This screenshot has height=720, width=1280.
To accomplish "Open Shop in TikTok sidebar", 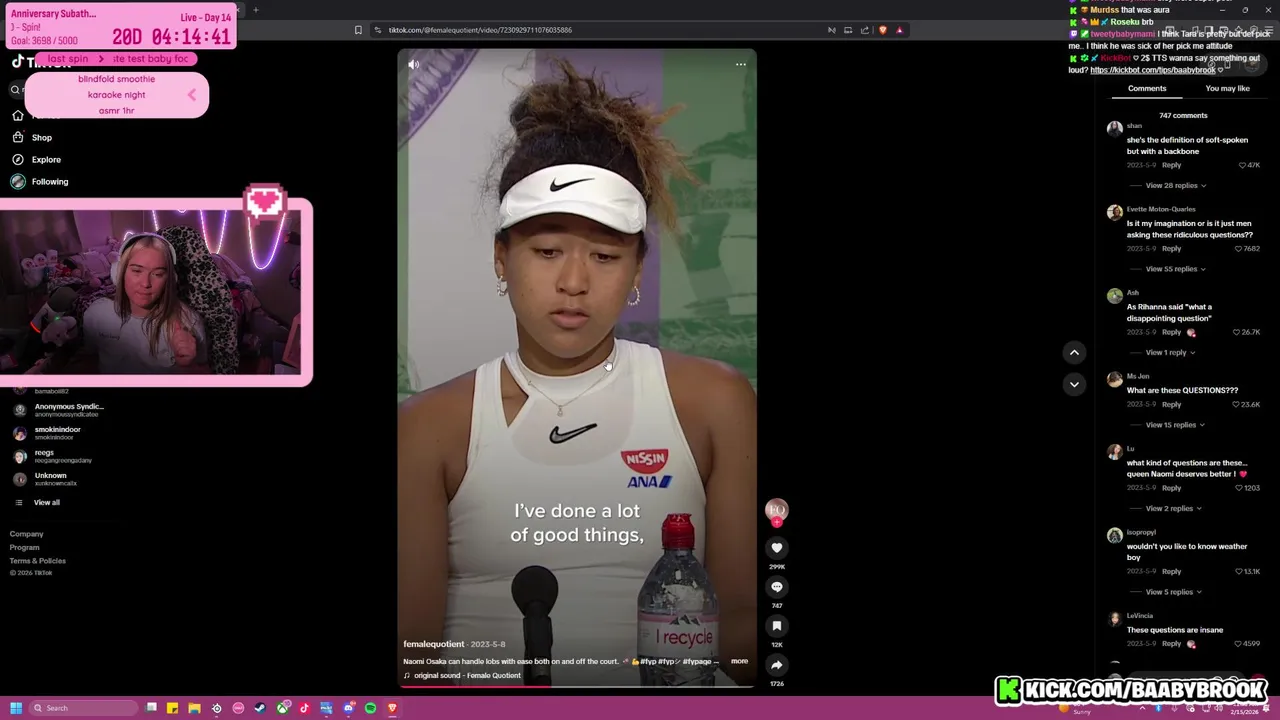I will tap(32, 138).
